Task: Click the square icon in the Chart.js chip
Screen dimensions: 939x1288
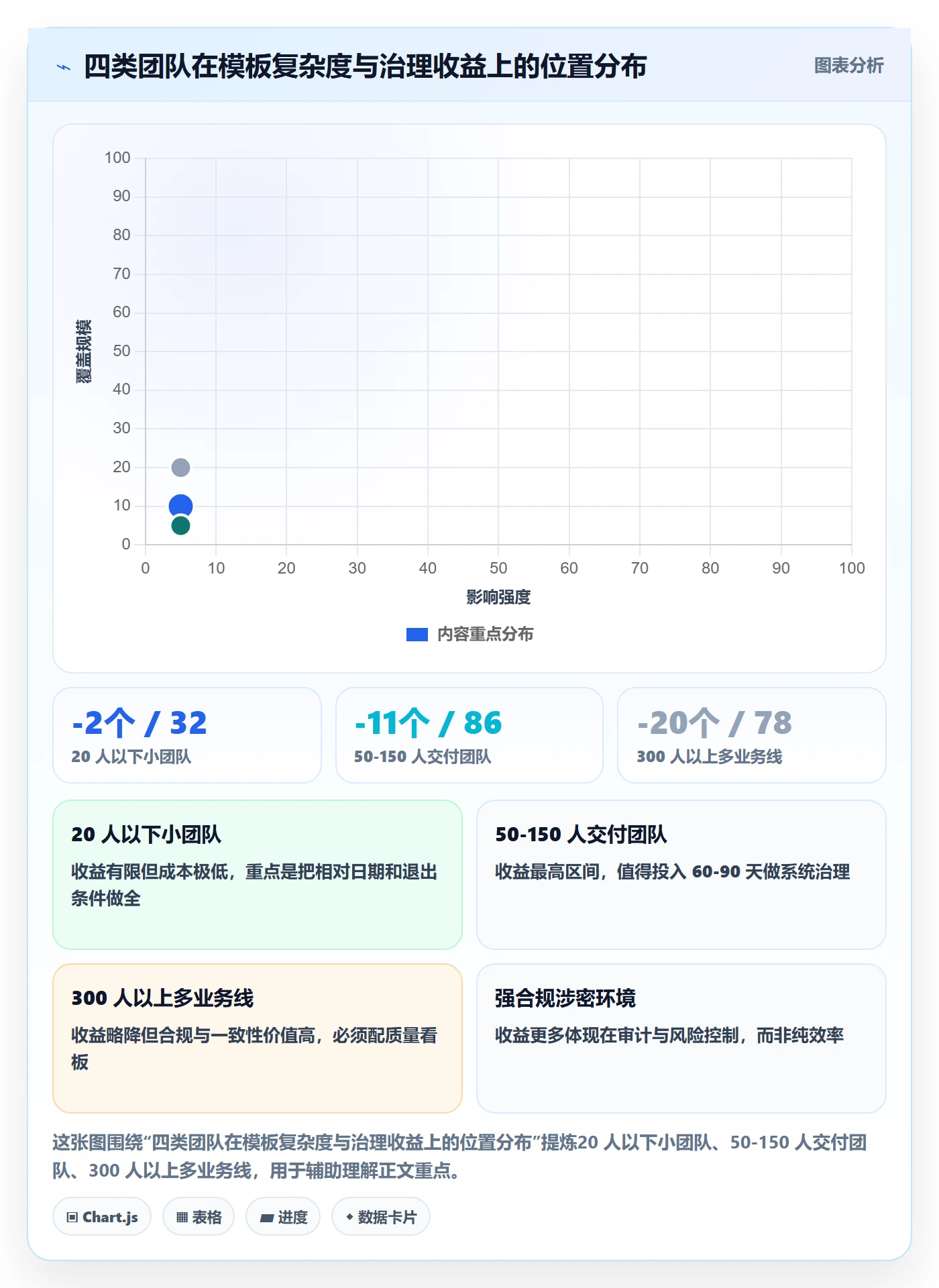Action: [72, 1218]
